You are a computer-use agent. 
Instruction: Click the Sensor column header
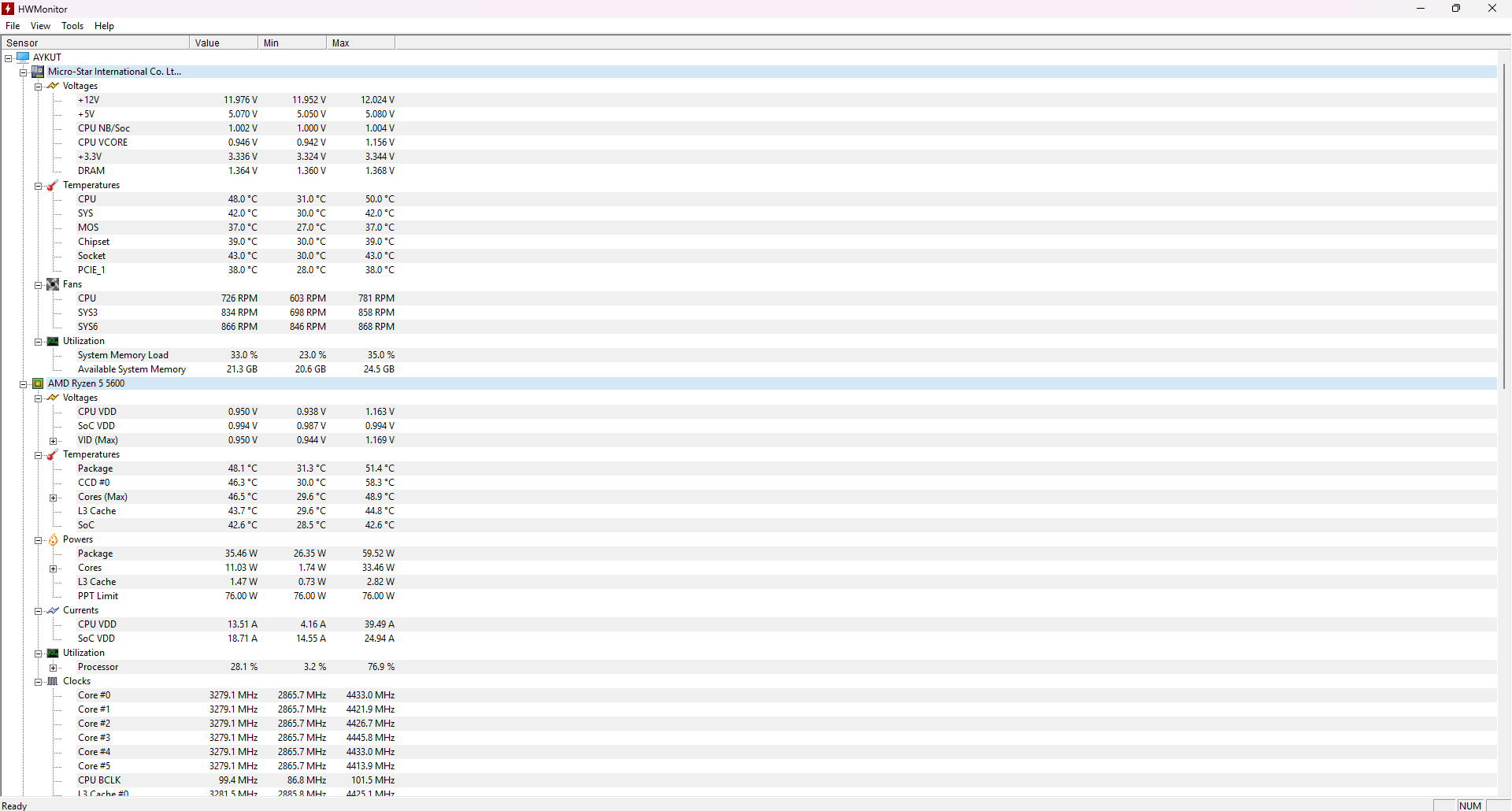pos(95,43)
